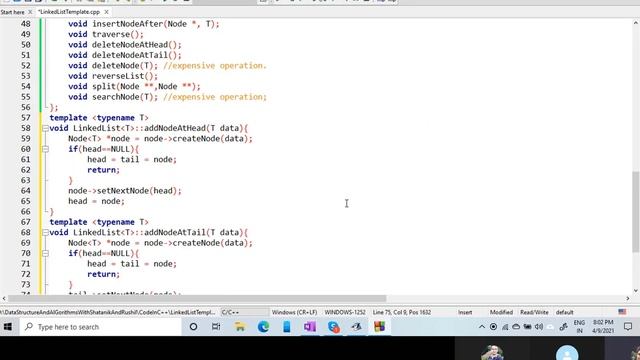Show hidden system tray icons chevron
This screenshot has width=640, height=360.
coord(482,327)
